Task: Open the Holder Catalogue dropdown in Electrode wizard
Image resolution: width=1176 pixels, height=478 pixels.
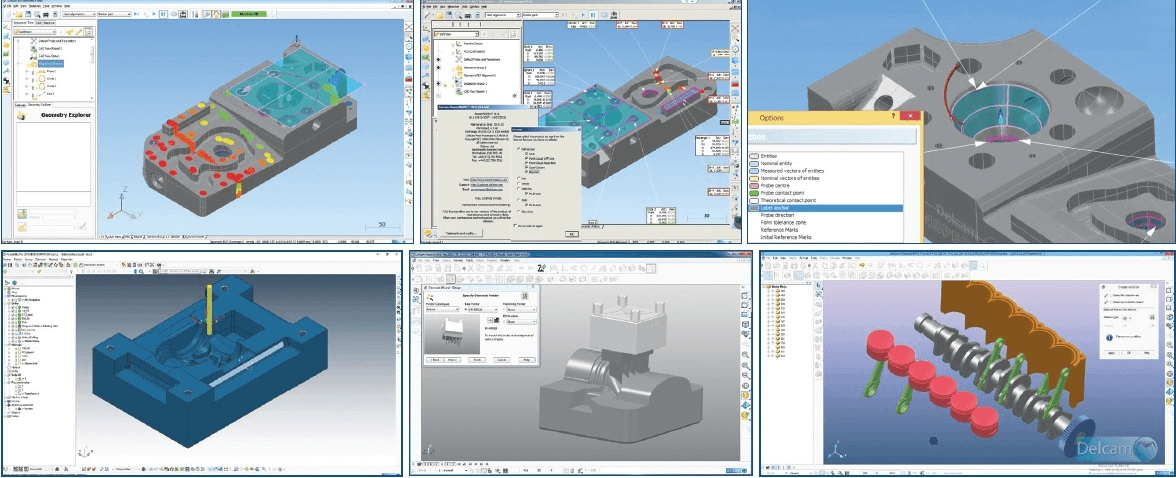Action: pyautogui.click(x=442, y=309)
